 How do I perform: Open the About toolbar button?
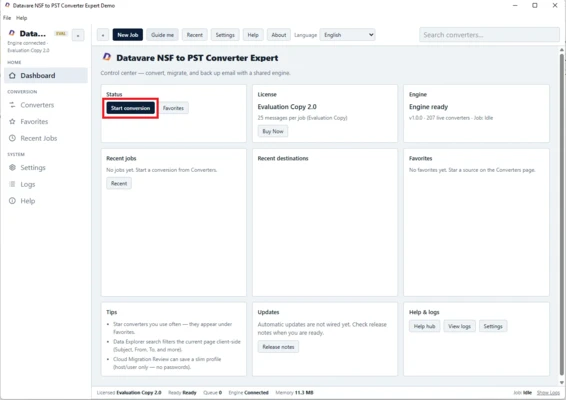tap(279, 35)
